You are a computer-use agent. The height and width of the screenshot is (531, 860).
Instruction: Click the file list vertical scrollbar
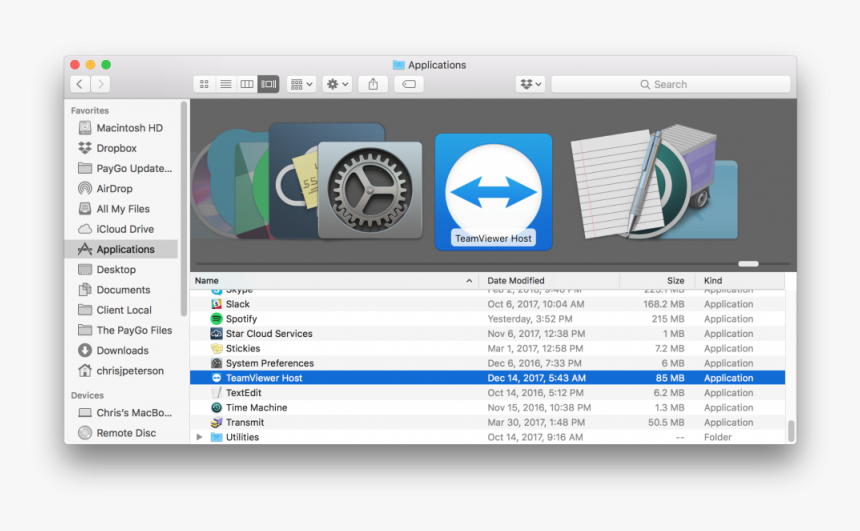pos(791,431)
